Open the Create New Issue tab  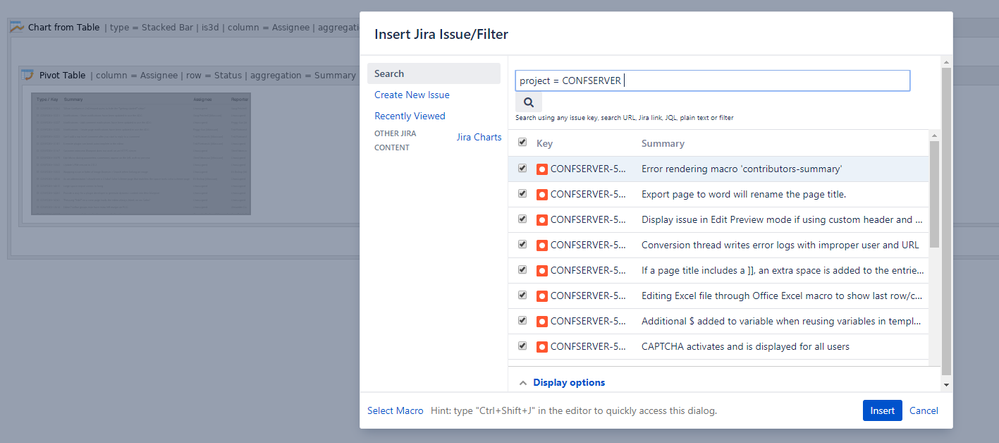pos(412,95)
